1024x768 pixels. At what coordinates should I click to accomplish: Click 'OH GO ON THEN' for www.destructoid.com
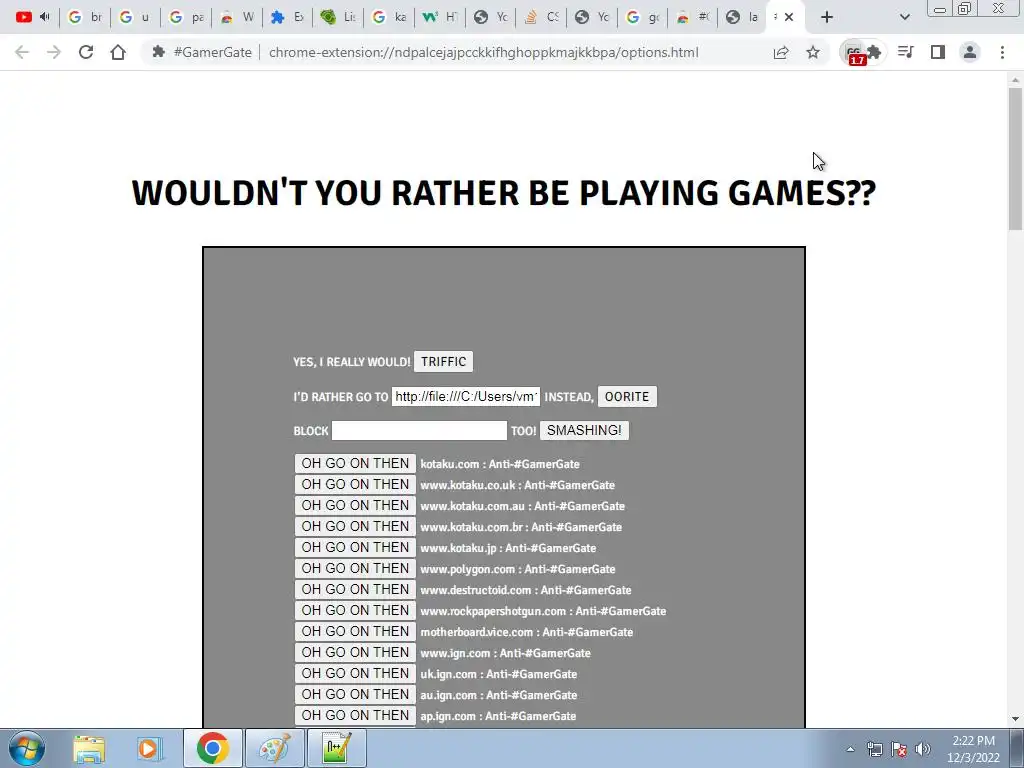coord(355,589)
